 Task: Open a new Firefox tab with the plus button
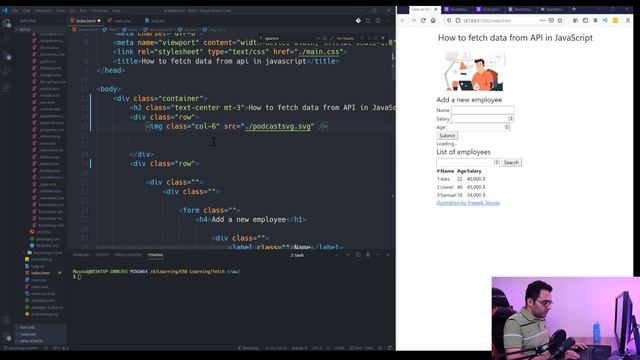pos(574,9)
